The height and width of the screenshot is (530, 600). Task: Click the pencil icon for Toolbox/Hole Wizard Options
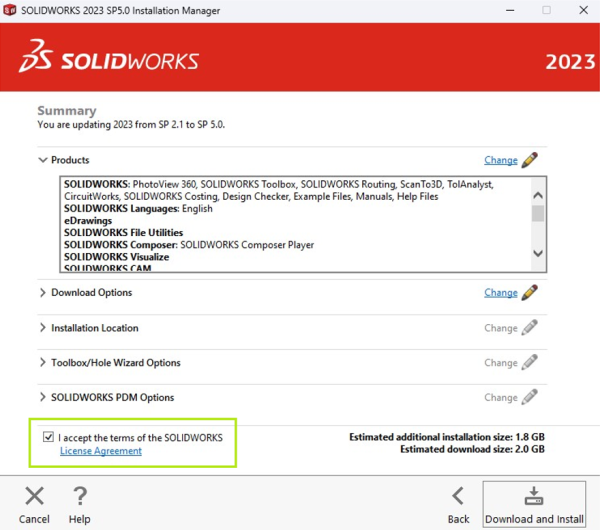[x=530, y=363]
